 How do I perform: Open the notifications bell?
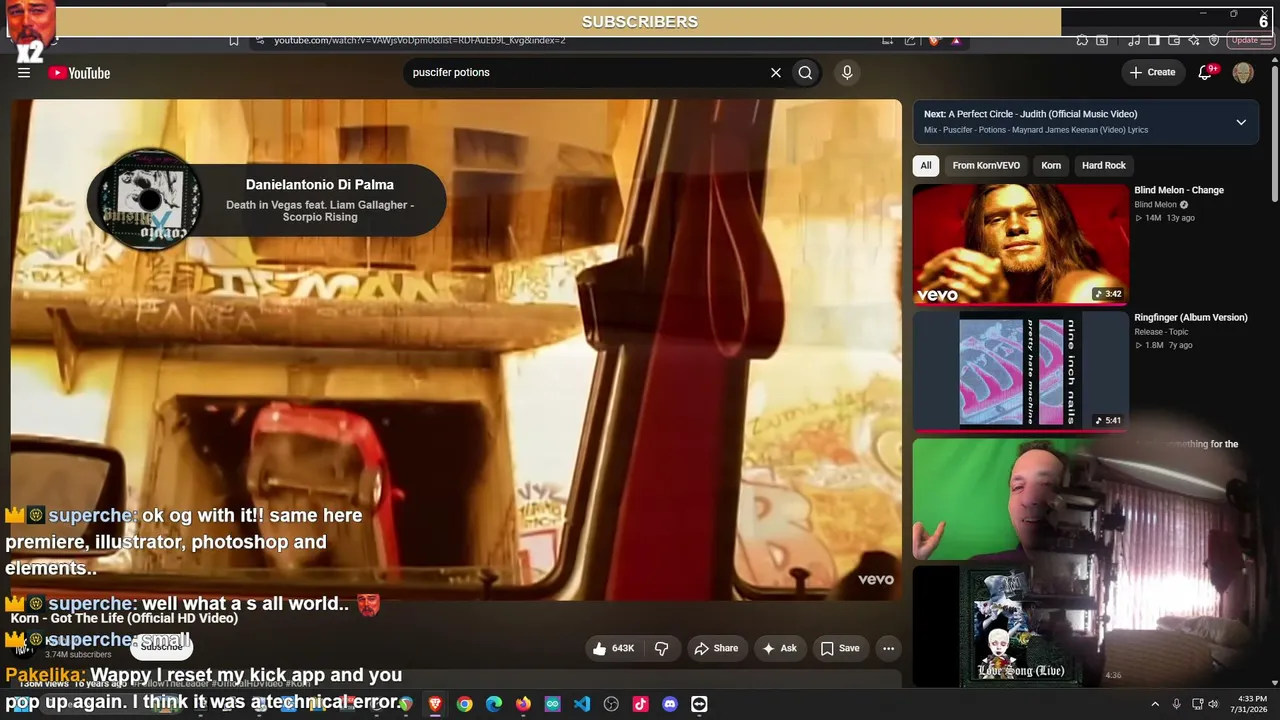tap(1206, 72)
